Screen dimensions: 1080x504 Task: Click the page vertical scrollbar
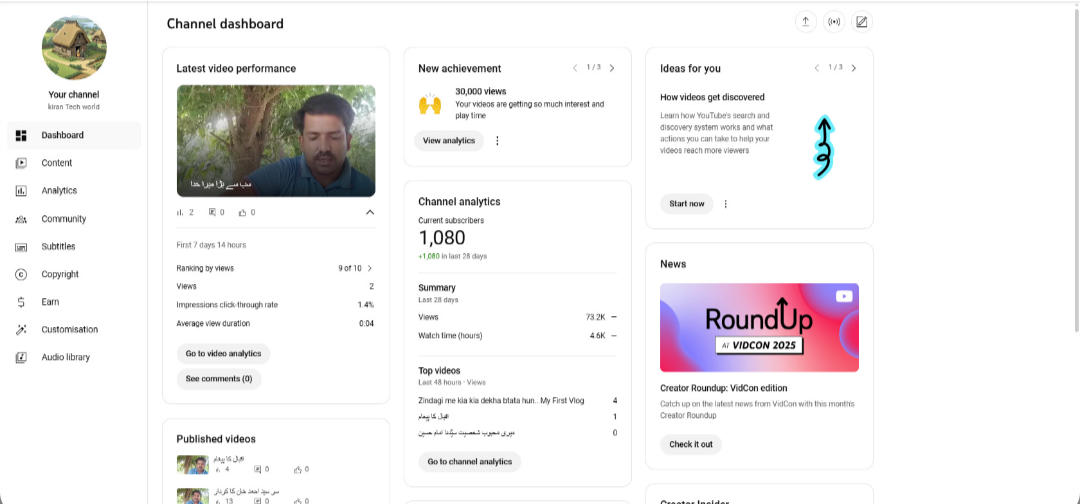click(1077, 172)
